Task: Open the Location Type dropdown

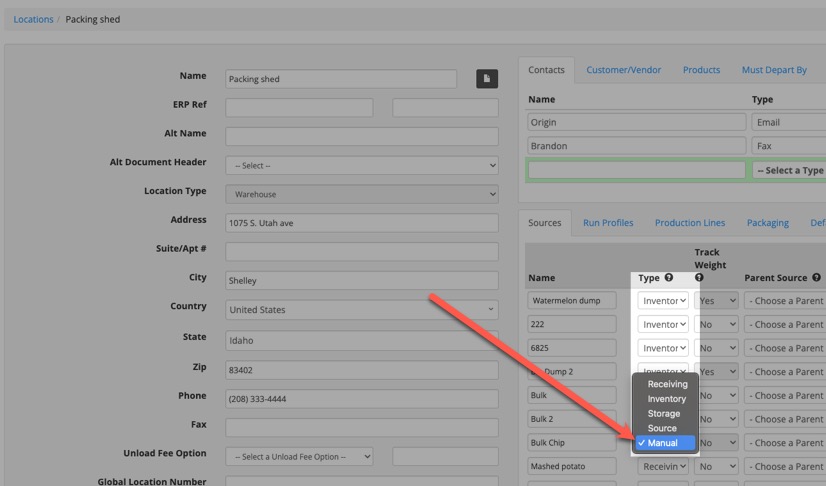Action: coord(361,194)
